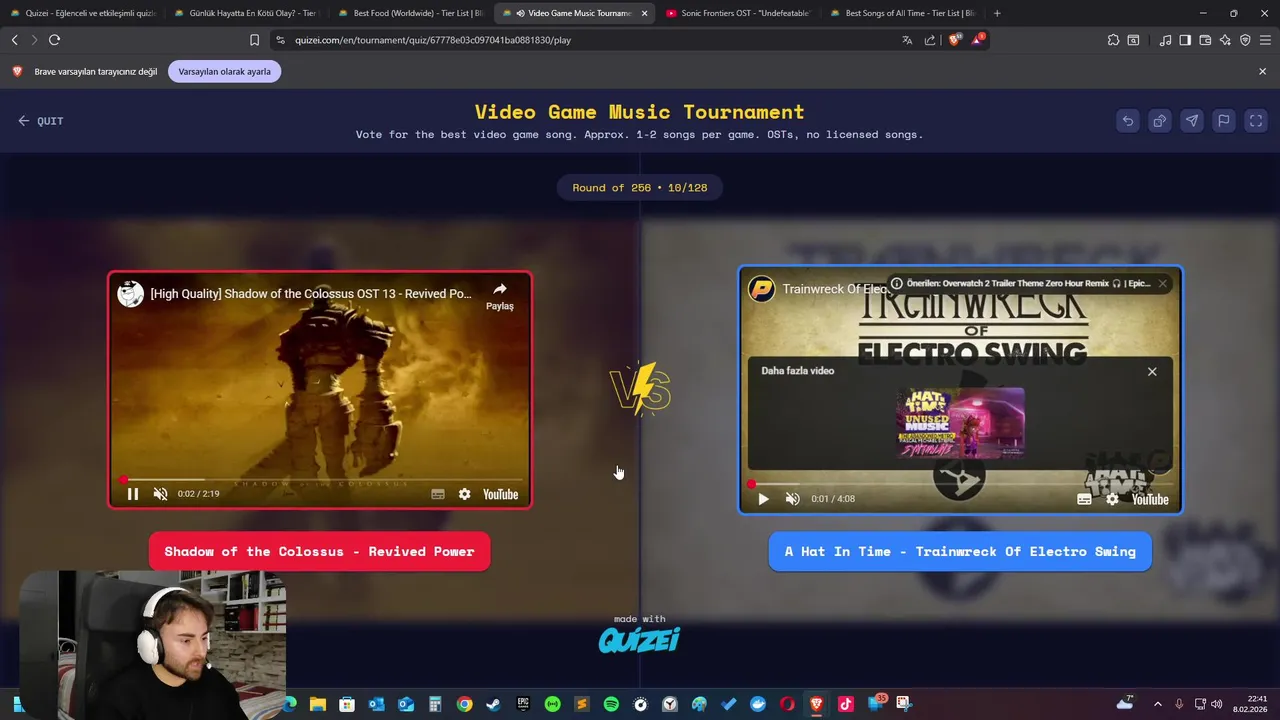Open settings gear on left YouTube player

pos(464,494)
